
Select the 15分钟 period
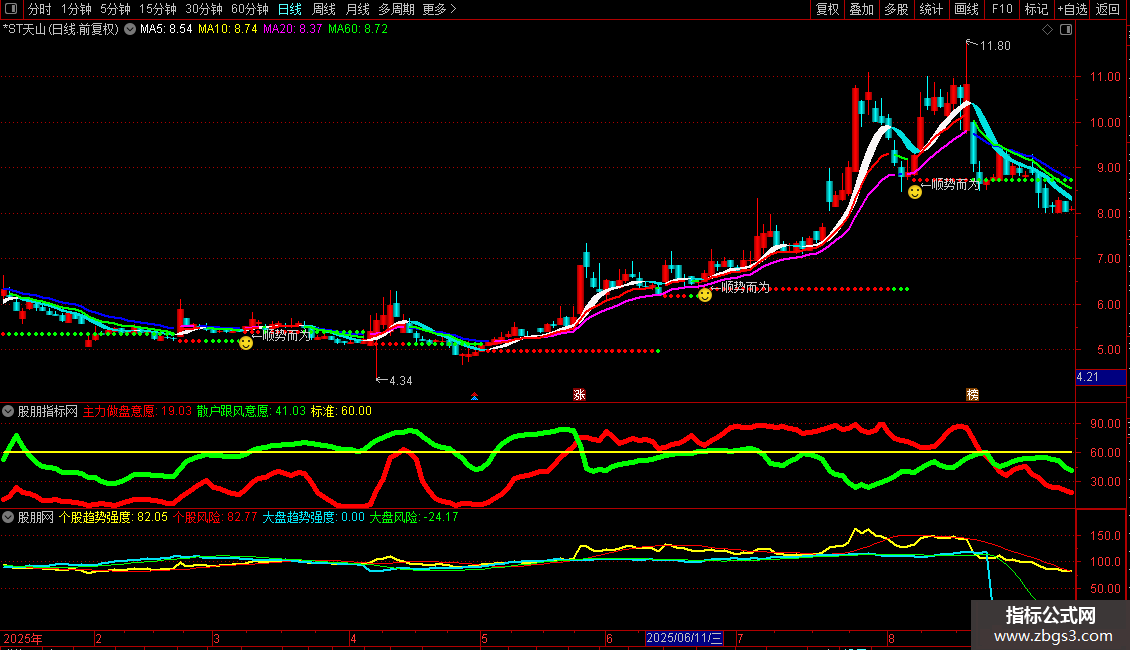158,9
